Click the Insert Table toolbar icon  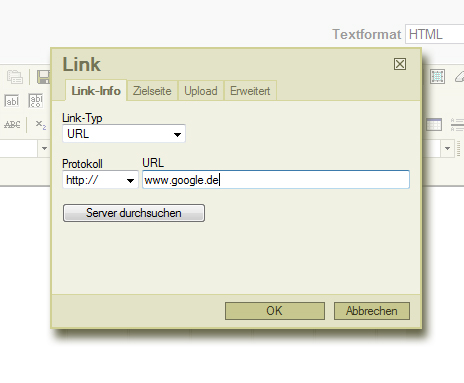434,125
